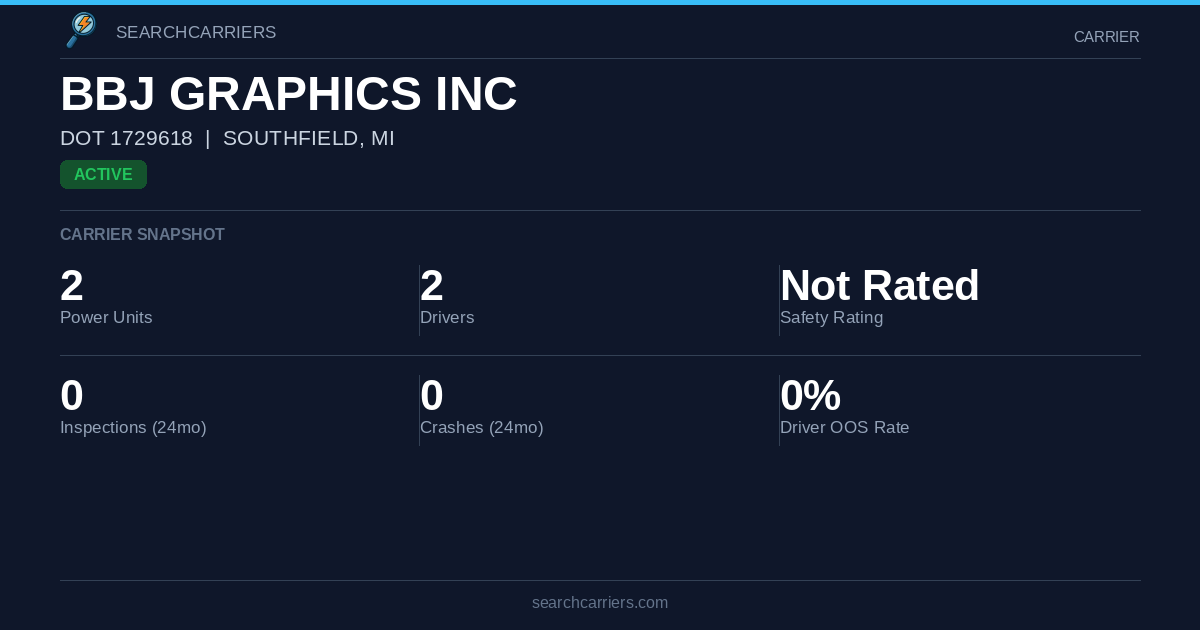
Task: Select the Inspections (24mo) value
Action: coord(72,396)
